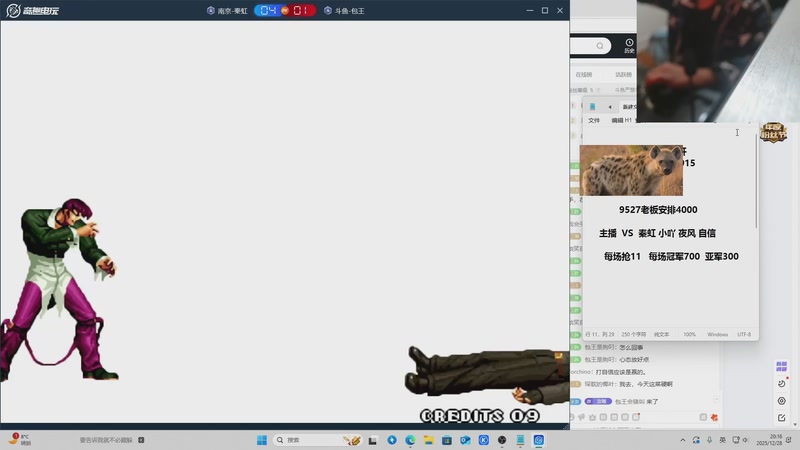Click the edit feedback icon in sidebar
The image size is (800, 450).
(782, 418)
